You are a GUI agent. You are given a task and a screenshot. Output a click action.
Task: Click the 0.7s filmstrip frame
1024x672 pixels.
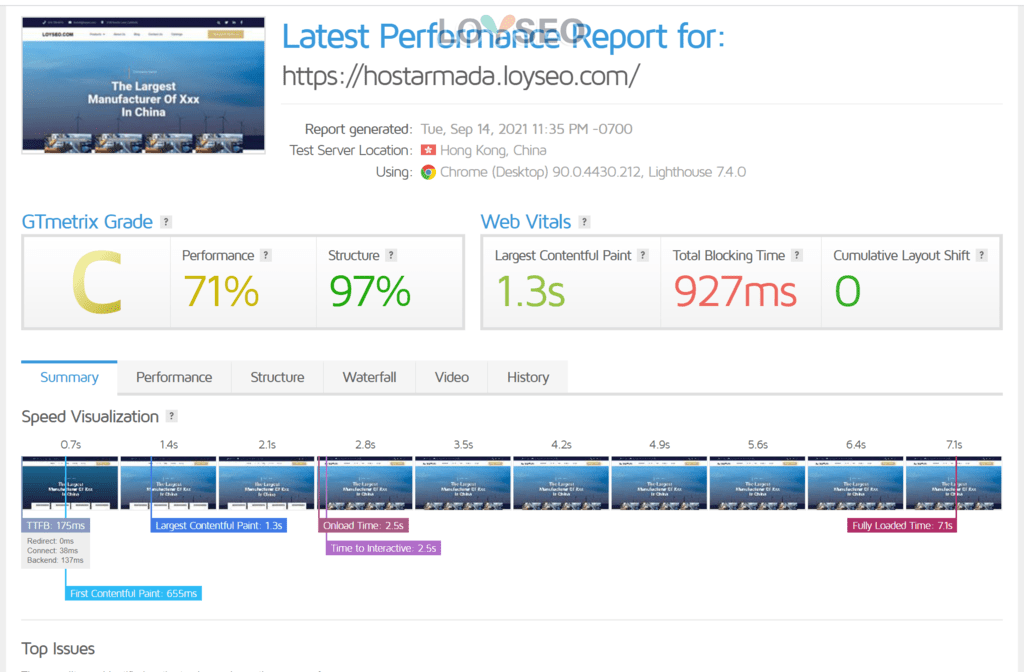(x=70, y=483)
